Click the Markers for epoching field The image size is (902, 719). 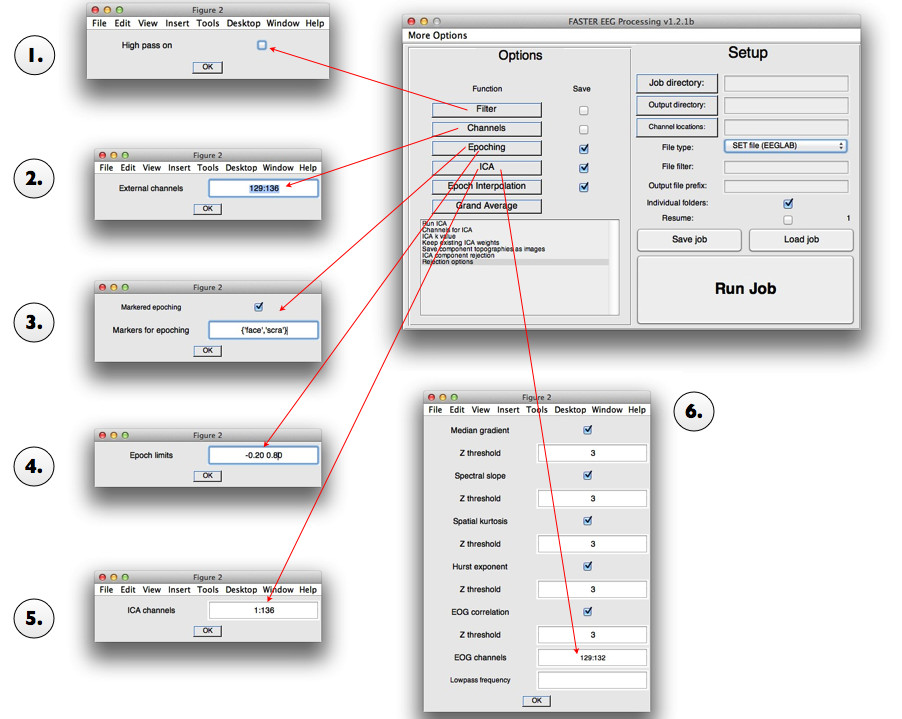(263, 330)
